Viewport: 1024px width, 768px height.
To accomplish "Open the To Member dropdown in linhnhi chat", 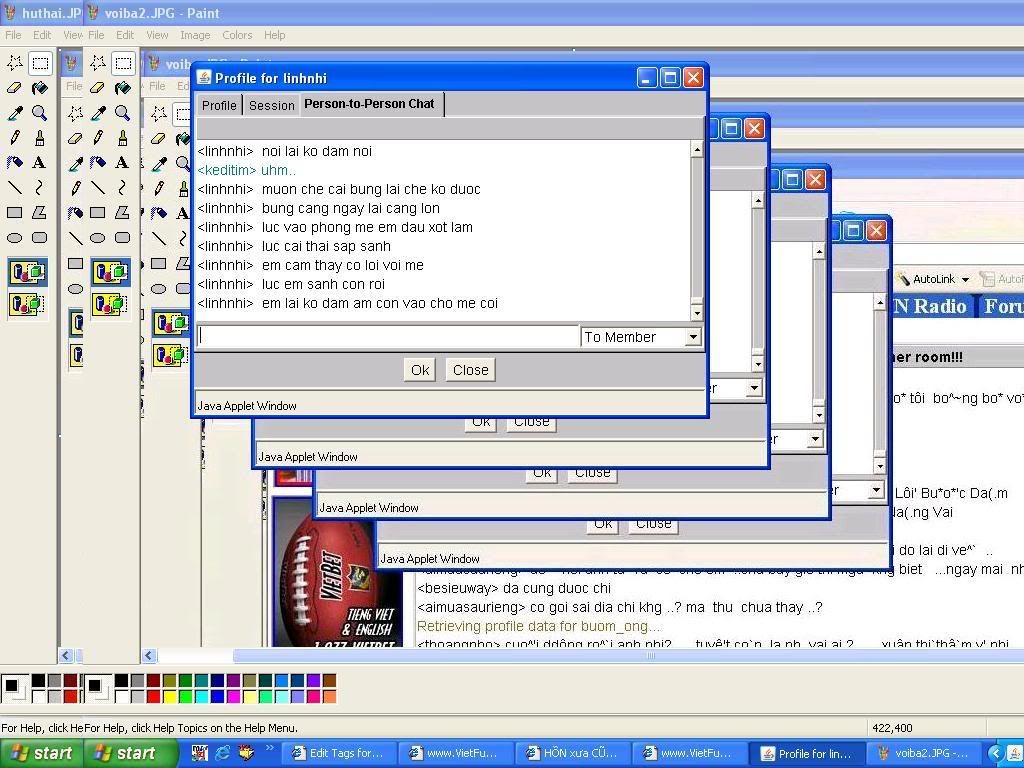I will pyautogui.click(x=692, y=337).
